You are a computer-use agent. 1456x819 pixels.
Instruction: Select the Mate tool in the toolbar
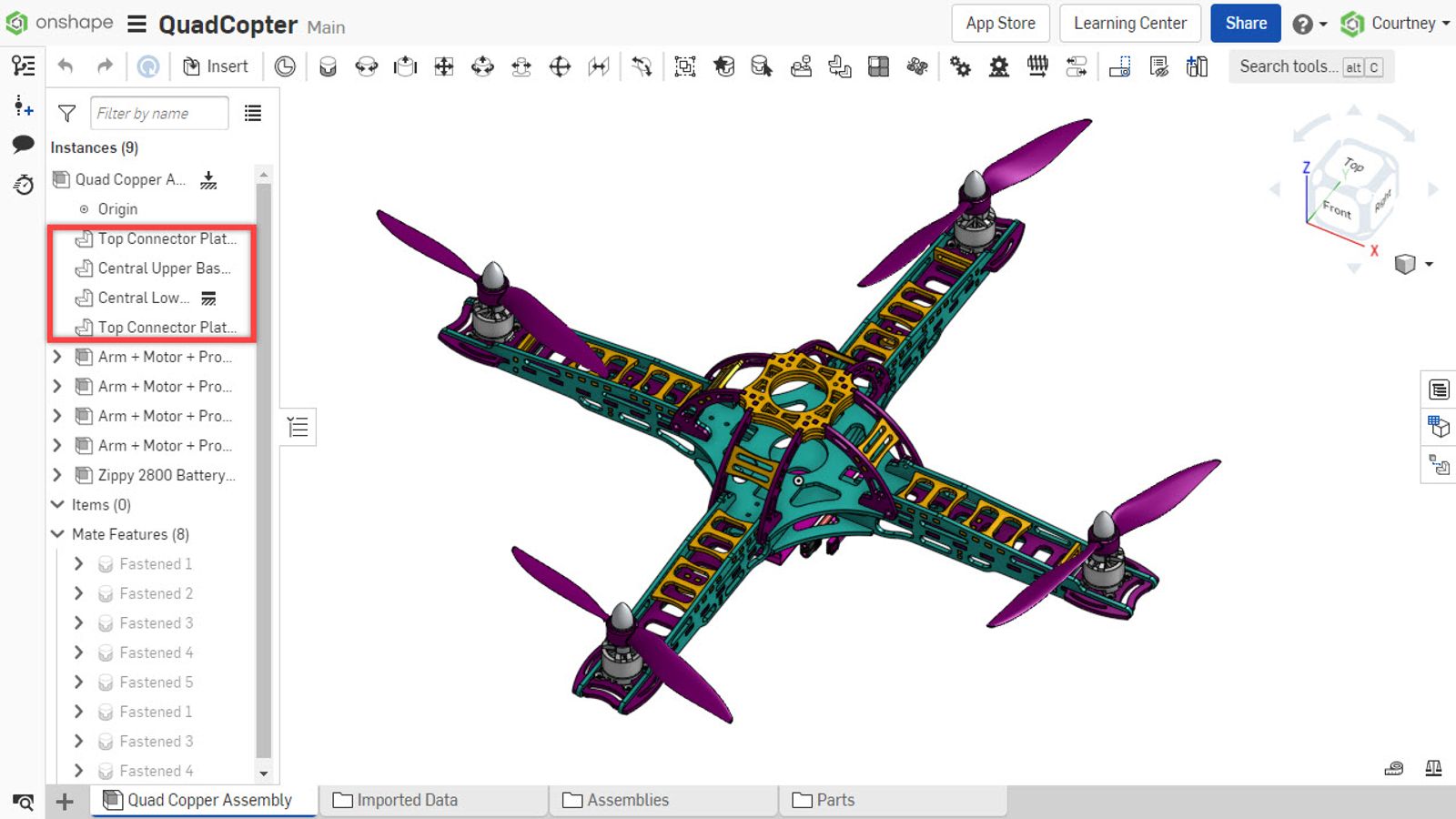pos(328,66)
